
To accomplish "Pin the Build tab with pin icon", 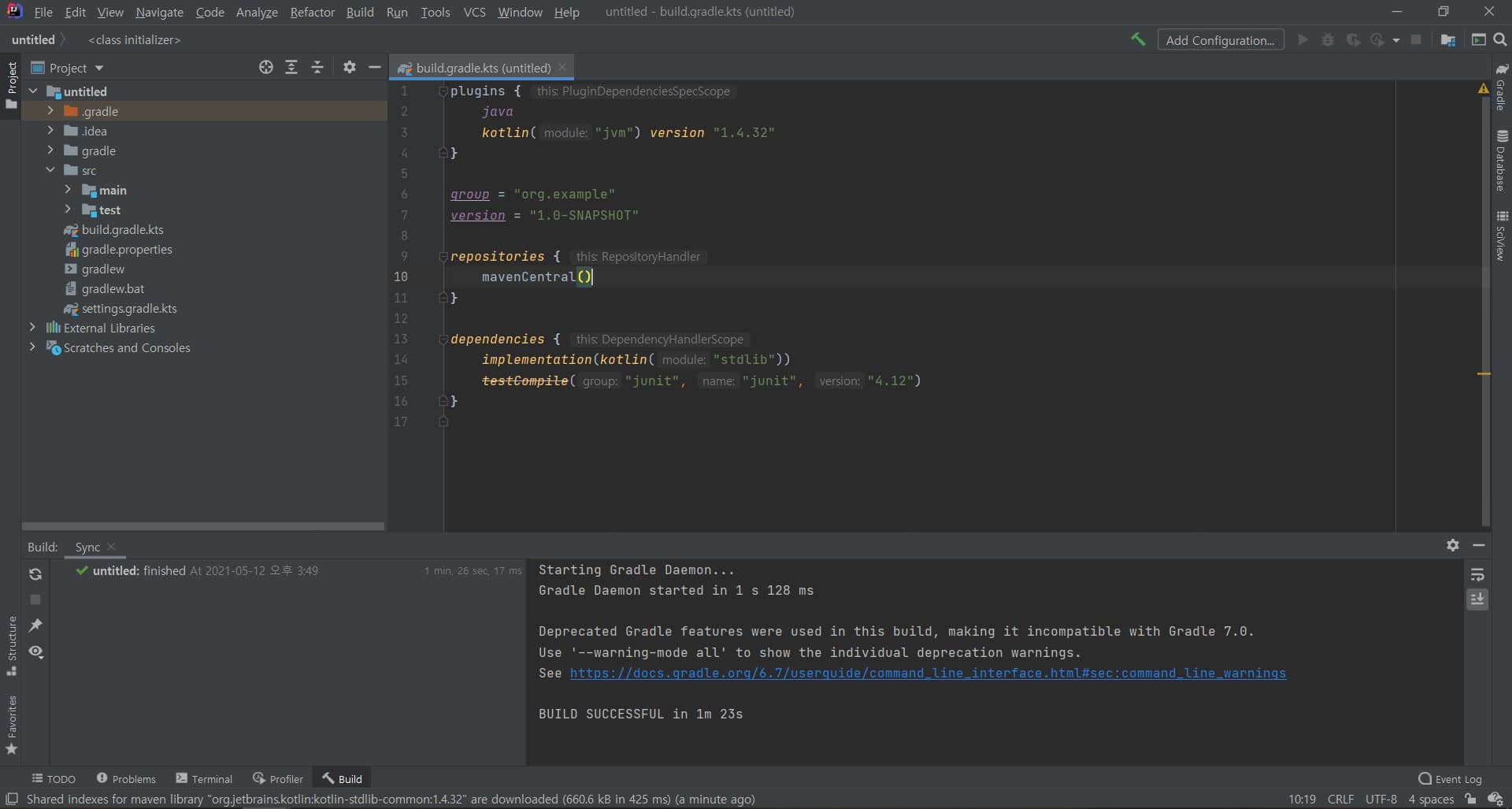I will tap(35, 625).
